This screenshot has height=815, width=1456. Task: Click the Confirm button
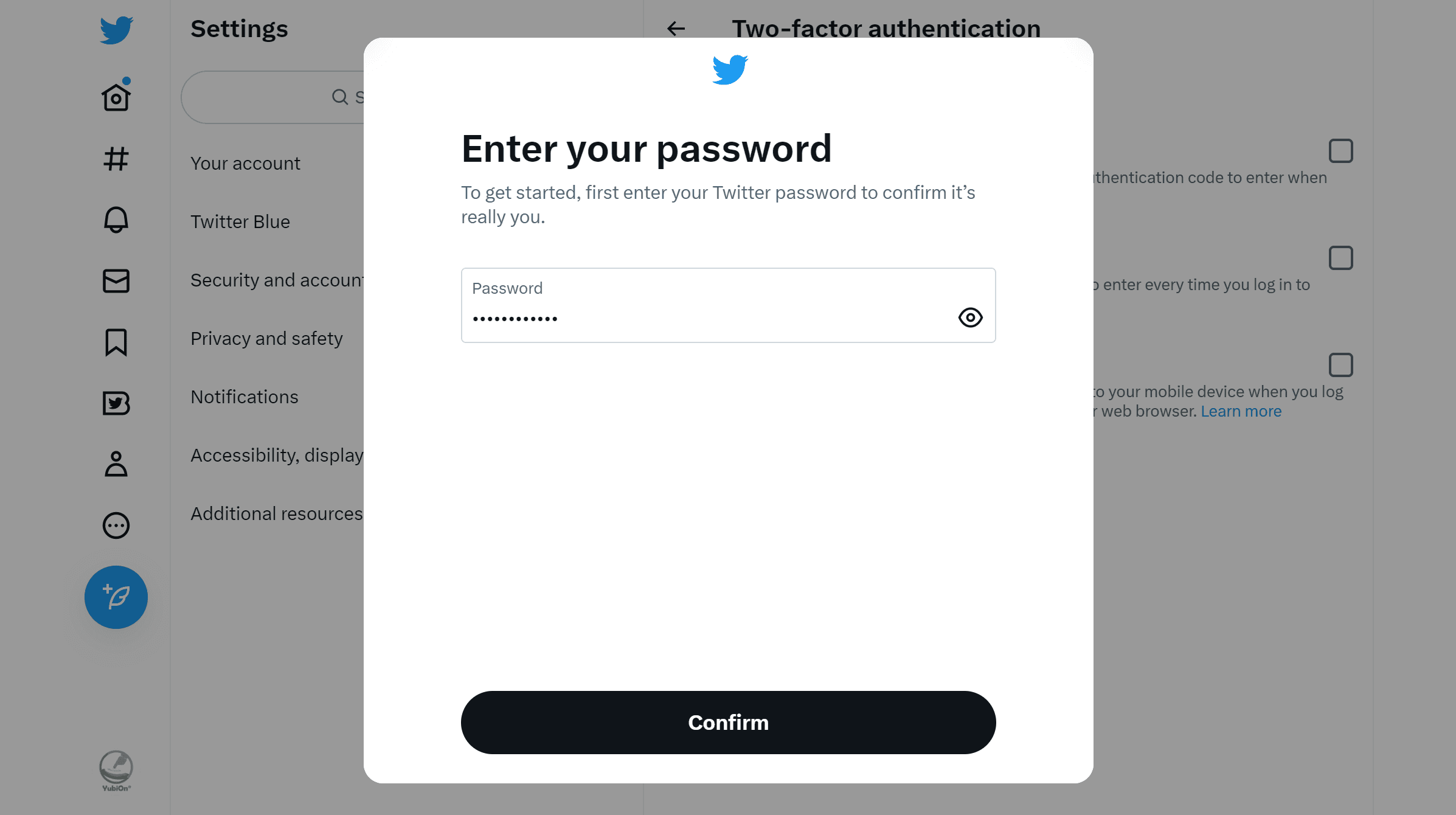(x=729, y=723)
